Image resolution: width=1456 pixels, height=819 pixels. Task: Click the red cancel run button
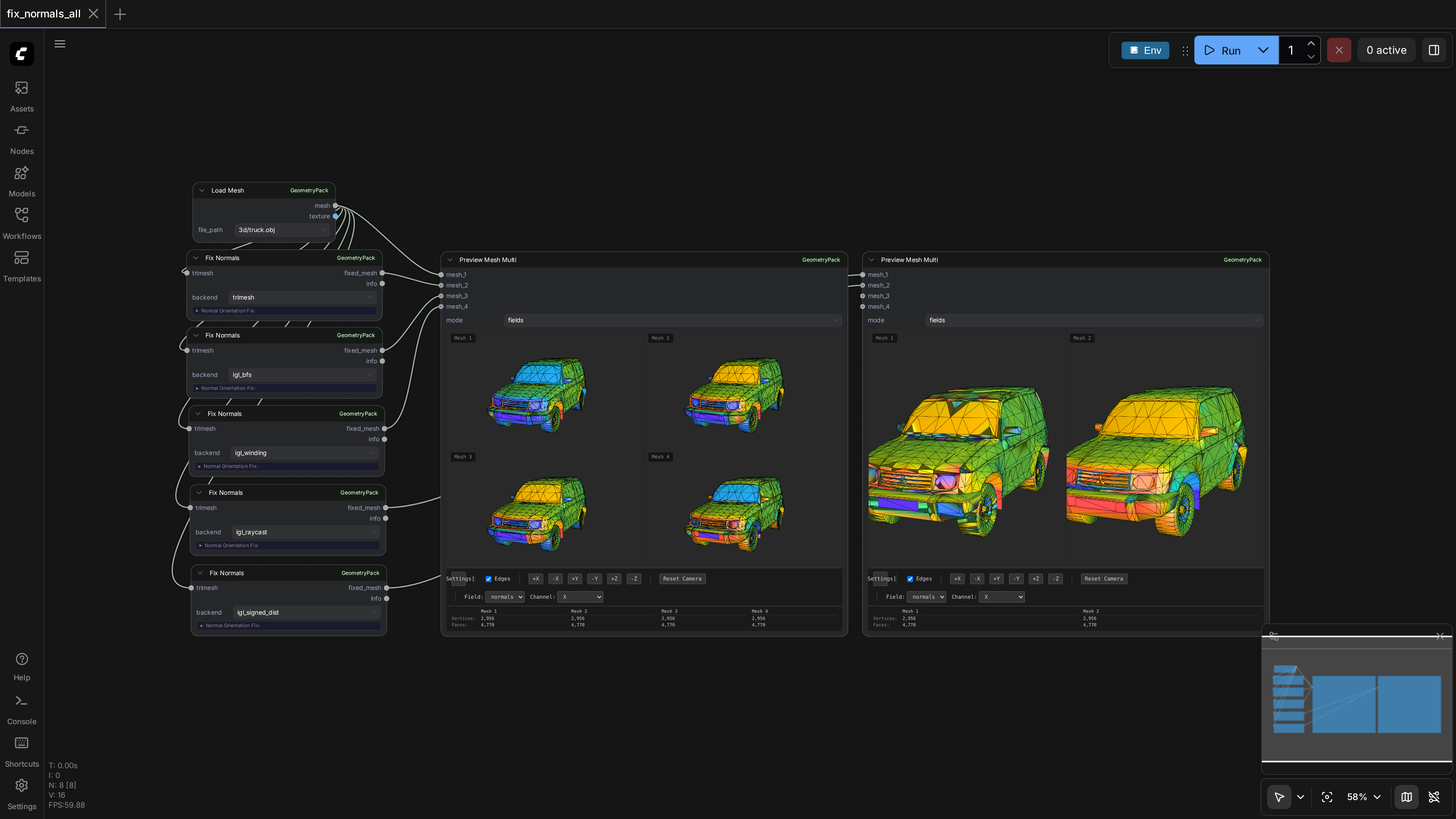[x=1339, y=50]
